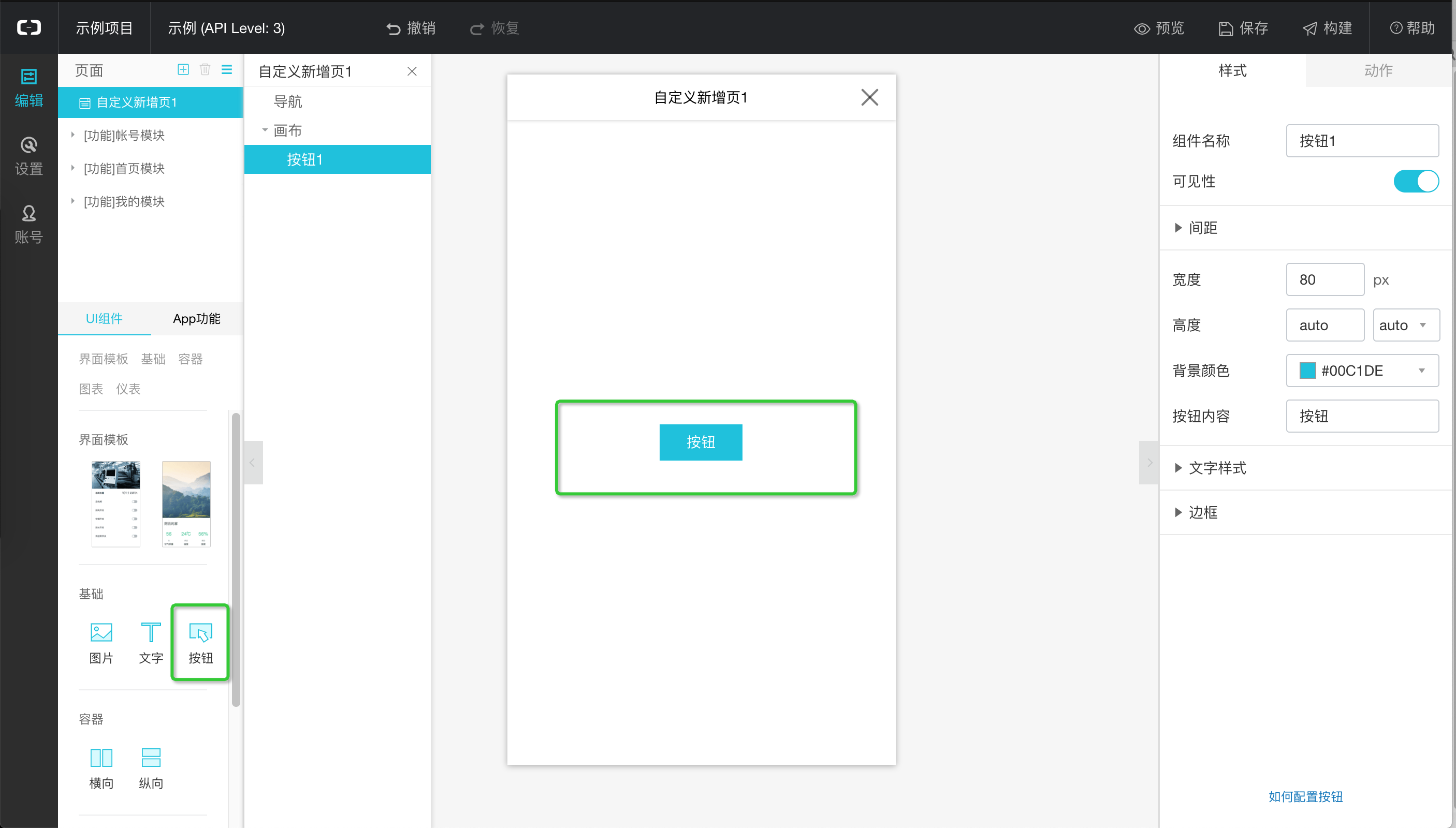1456x828 pixels.
Task: Open the 编辑 (edit) sidebar section
Action: 28,87
